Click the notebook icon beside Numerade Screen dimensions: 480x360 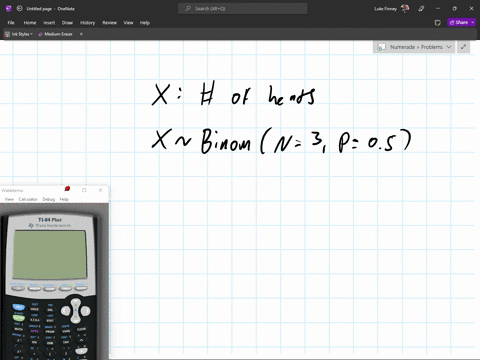(x=381, y=47)
